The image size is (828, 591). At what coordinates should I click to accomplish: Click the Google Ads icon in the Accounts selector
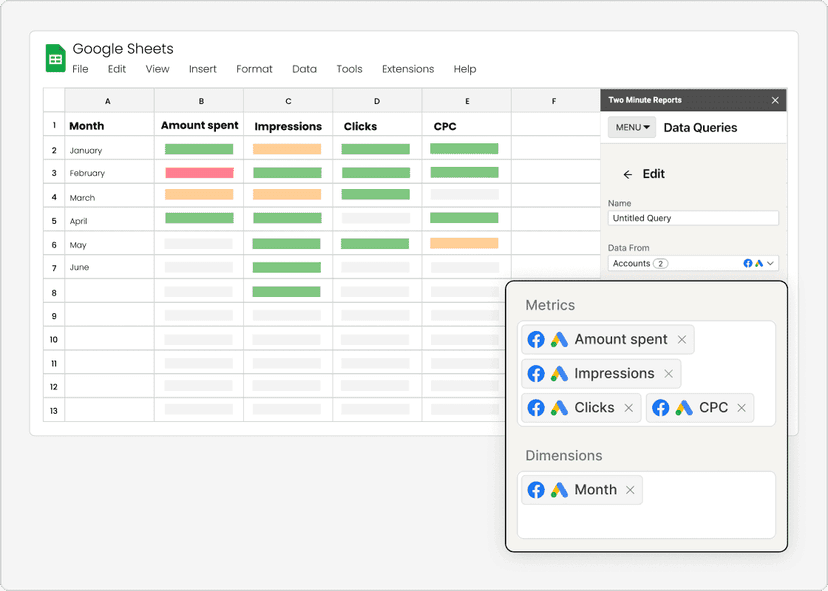[x=759, y=263]
